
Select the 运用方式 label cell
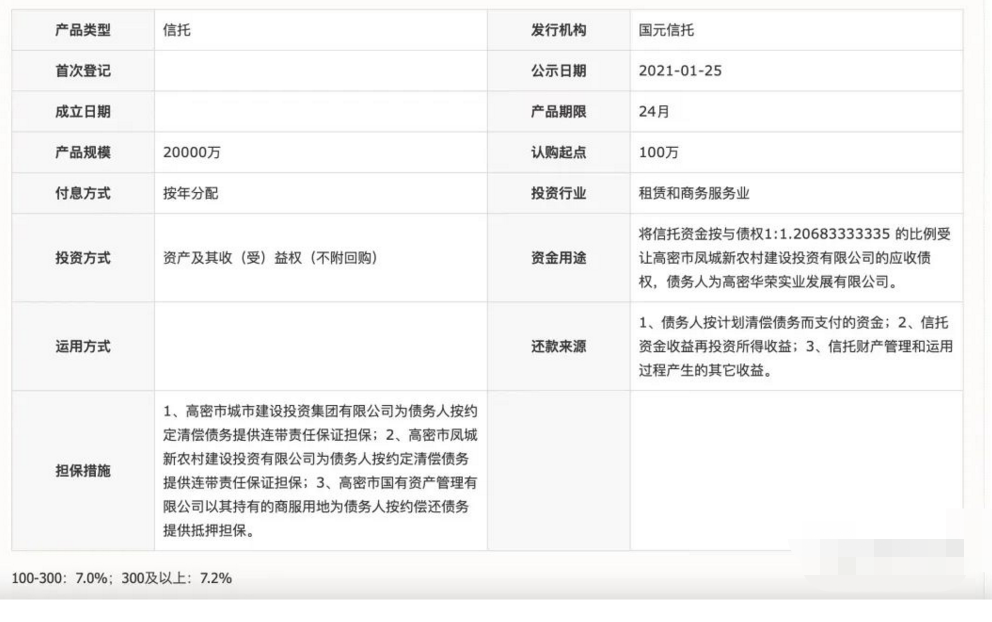click(x=83, y=346)
